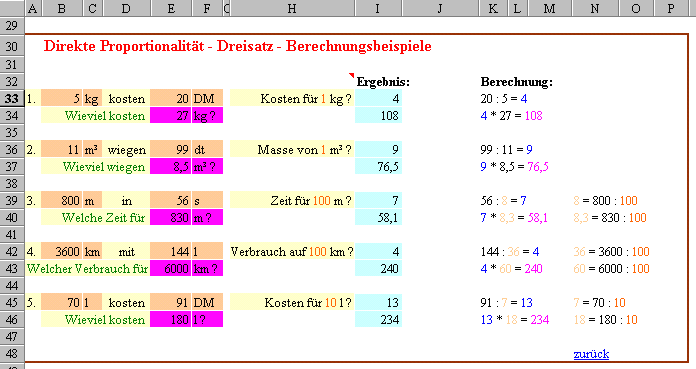696x369 pixels.
Task: Select calculation text '13 * 18 = 234'
Action: (515, 320)
